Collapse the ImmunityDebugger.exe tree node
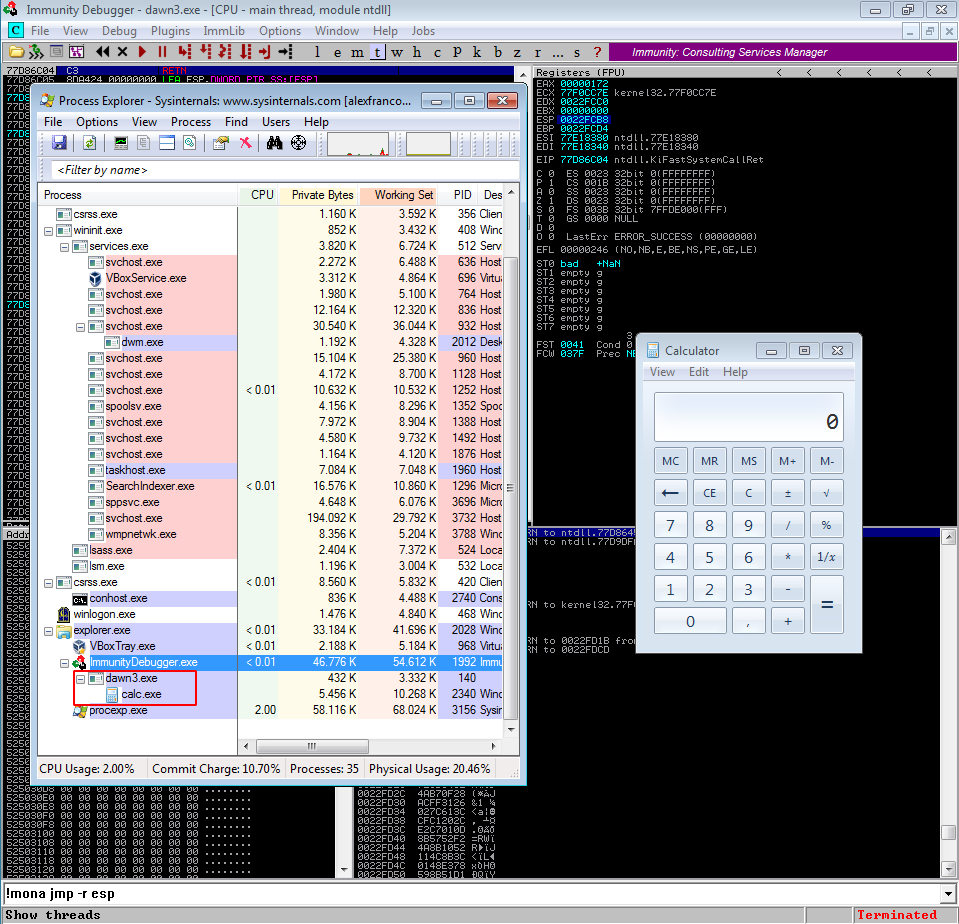Viewport: 959px width, 924px height. (x=64, y=663)
